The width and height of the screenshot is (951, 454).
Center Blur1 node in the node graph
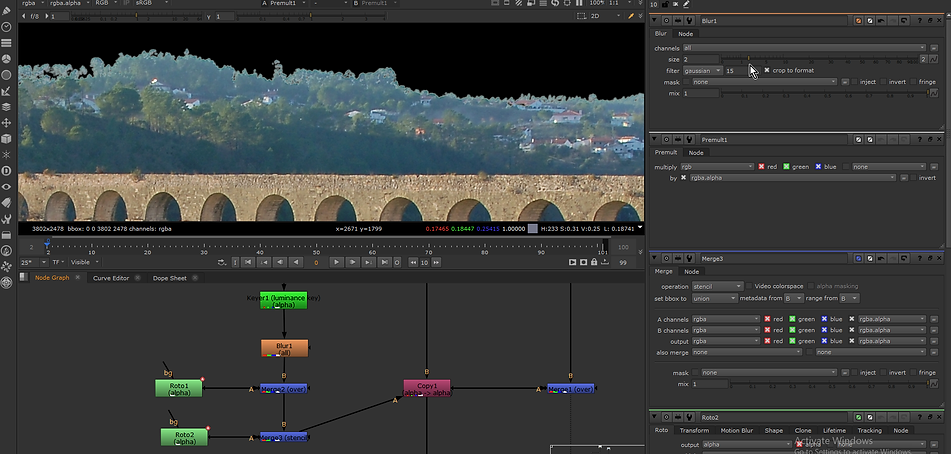666,21
